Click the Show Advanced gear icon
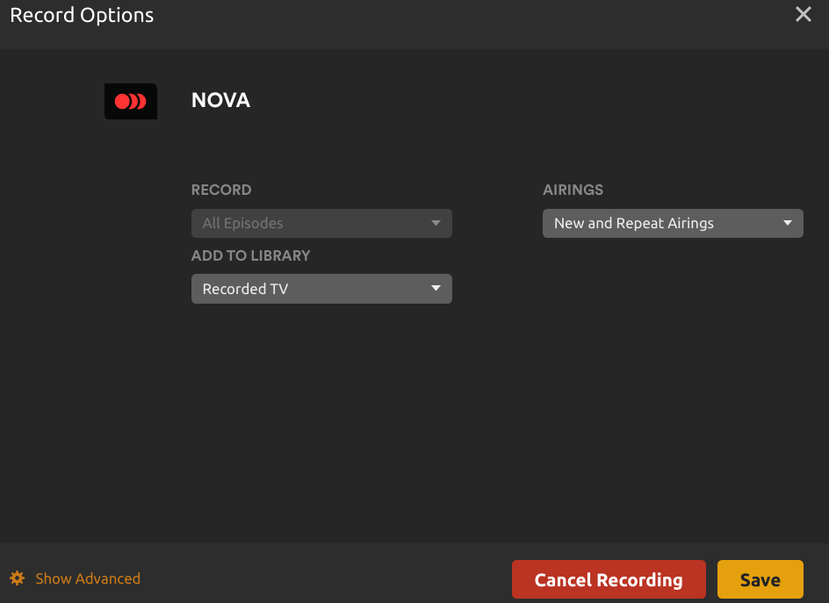Viewport: 829px width, 603px height. coord(17,578)
